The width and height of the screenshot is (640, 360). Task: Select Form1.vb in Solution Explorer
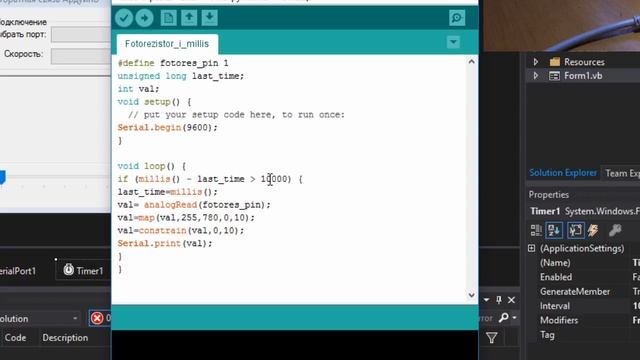click(x=583, y=76)
